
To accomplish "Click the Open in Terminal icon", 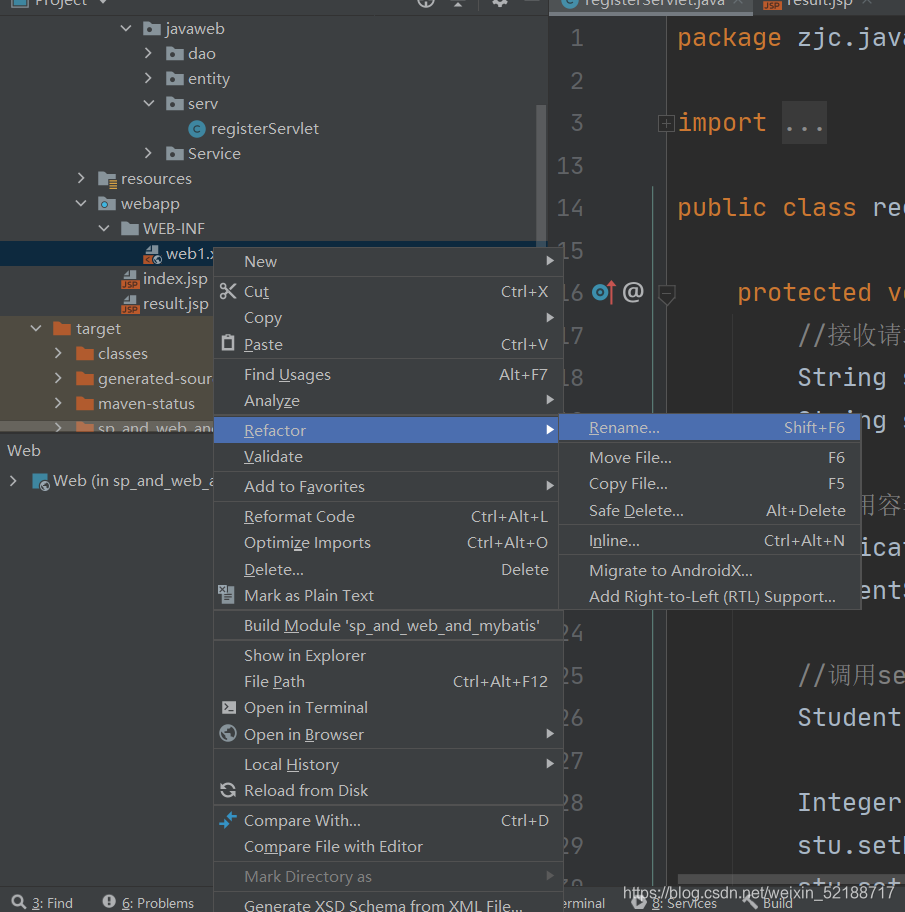I will click(x=229, y=707).
